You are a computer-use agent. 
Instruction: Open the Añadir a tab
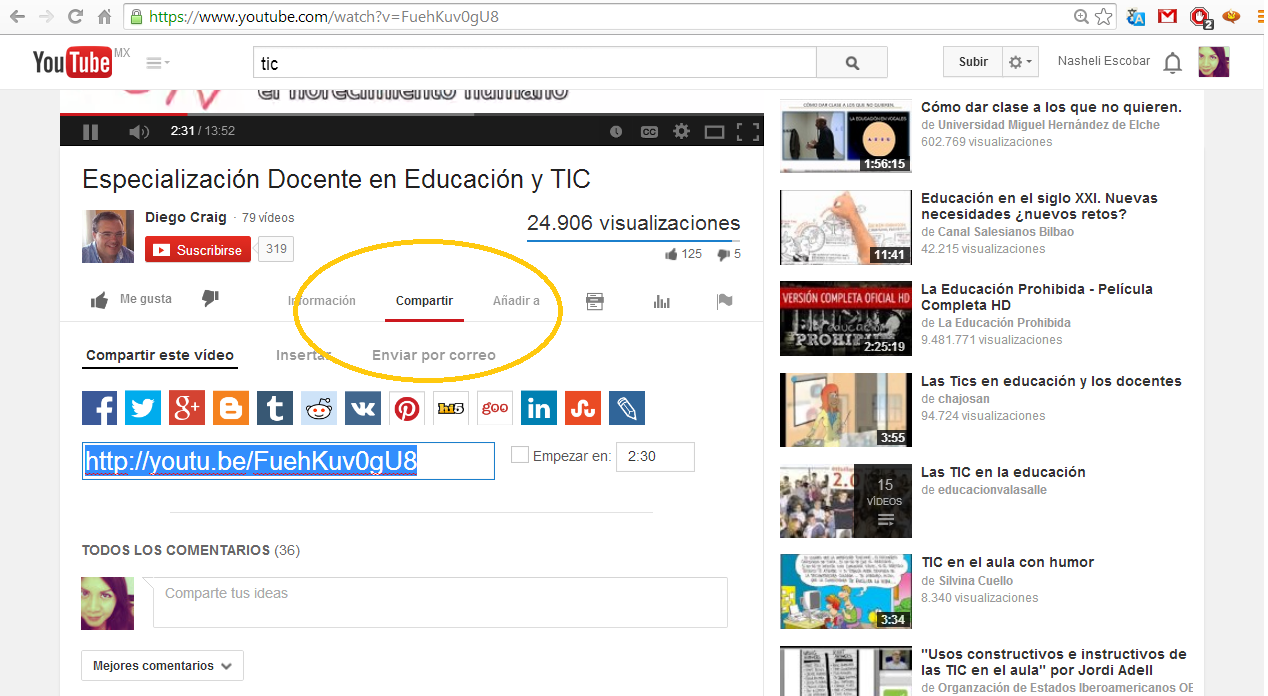click(x=516, y=301)
